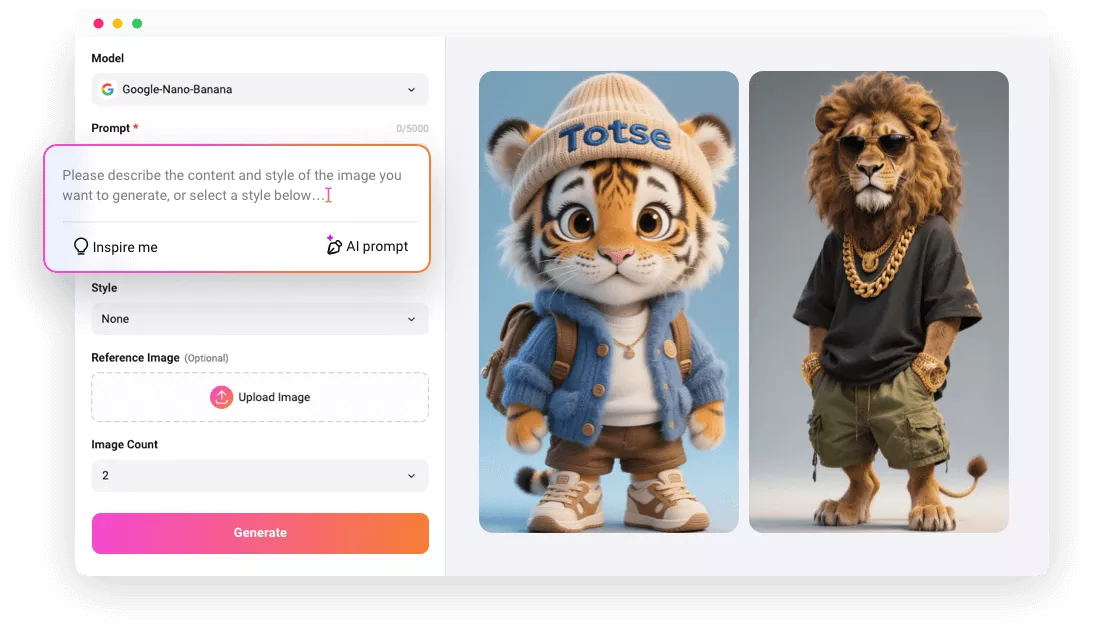Viewport: 1094px width, 635px height.
Task: Click the chevron arrow on the Image Count selector
Action: click(411, 475)
